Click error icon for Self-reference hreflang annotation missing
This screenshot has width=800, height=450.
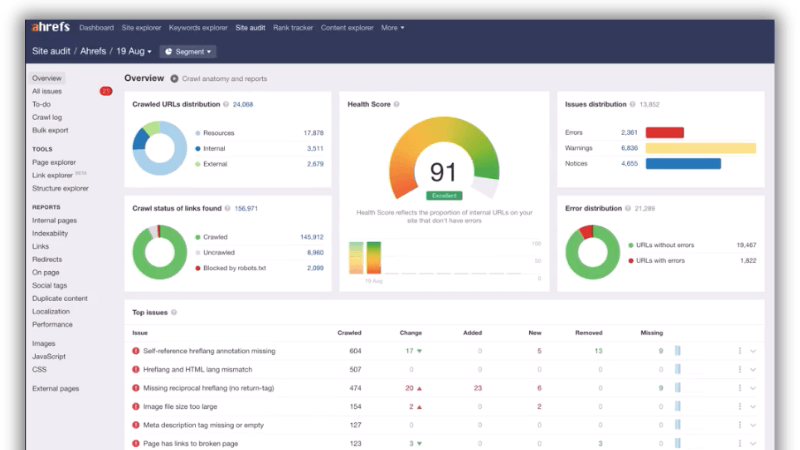(x=136, y=351)
